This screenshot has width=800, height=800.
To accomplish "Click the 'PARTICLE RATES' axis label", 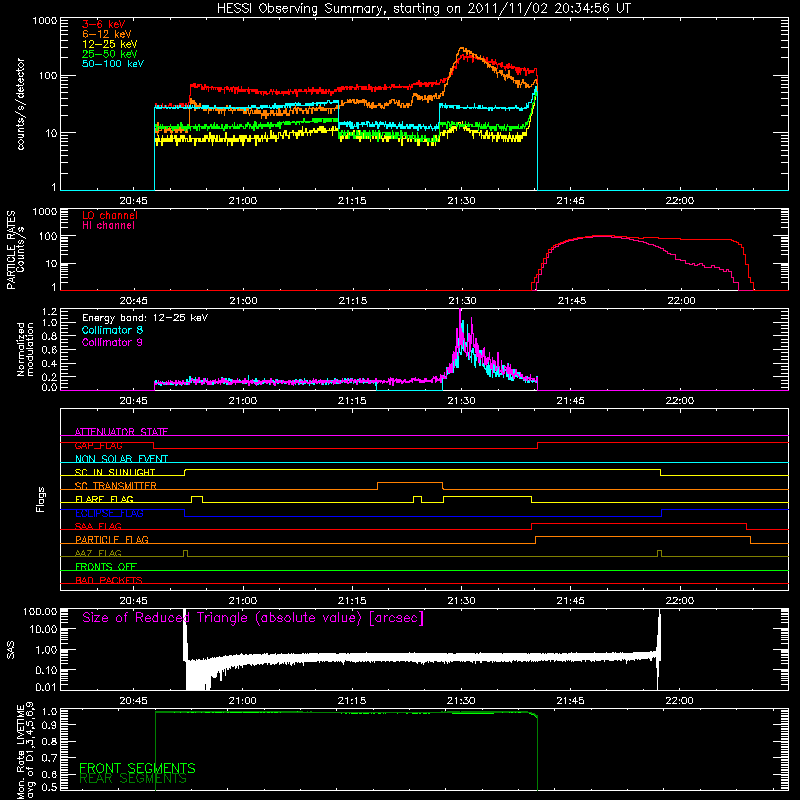I will [x=11, y=250].
